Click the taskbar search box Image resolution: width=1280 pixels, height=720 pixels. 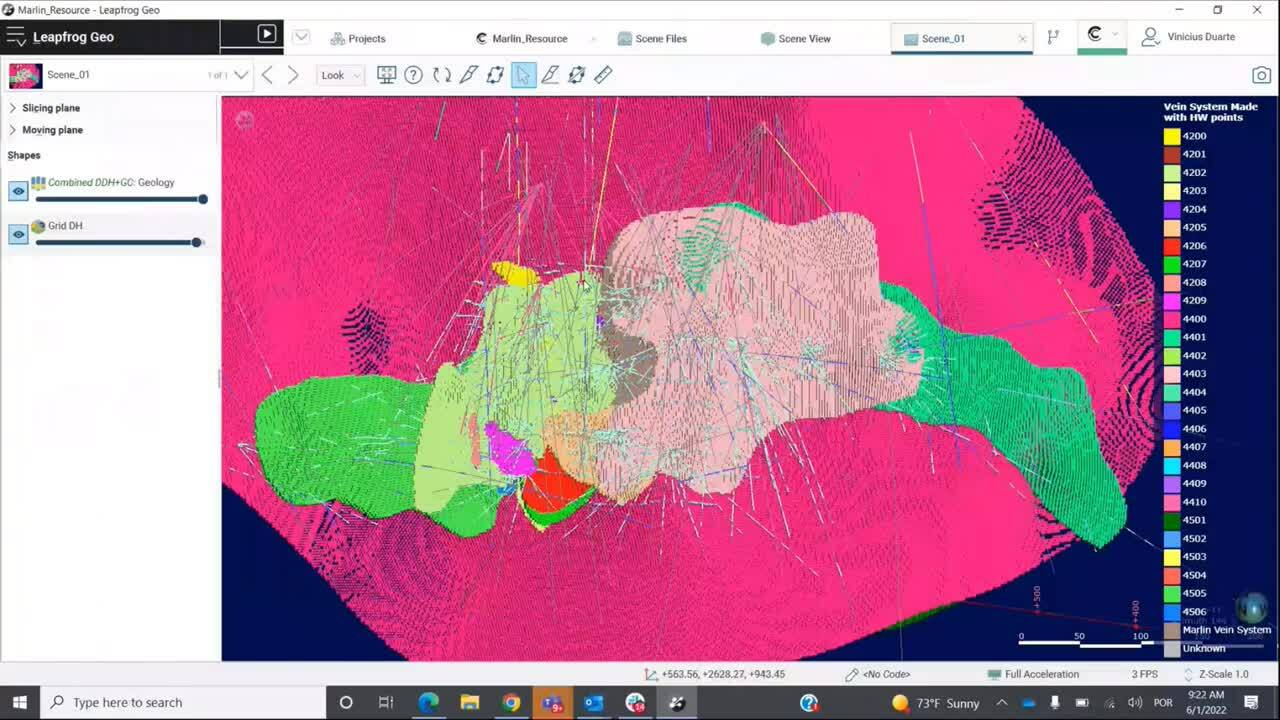pyautogui.click(x=182, y=702)
